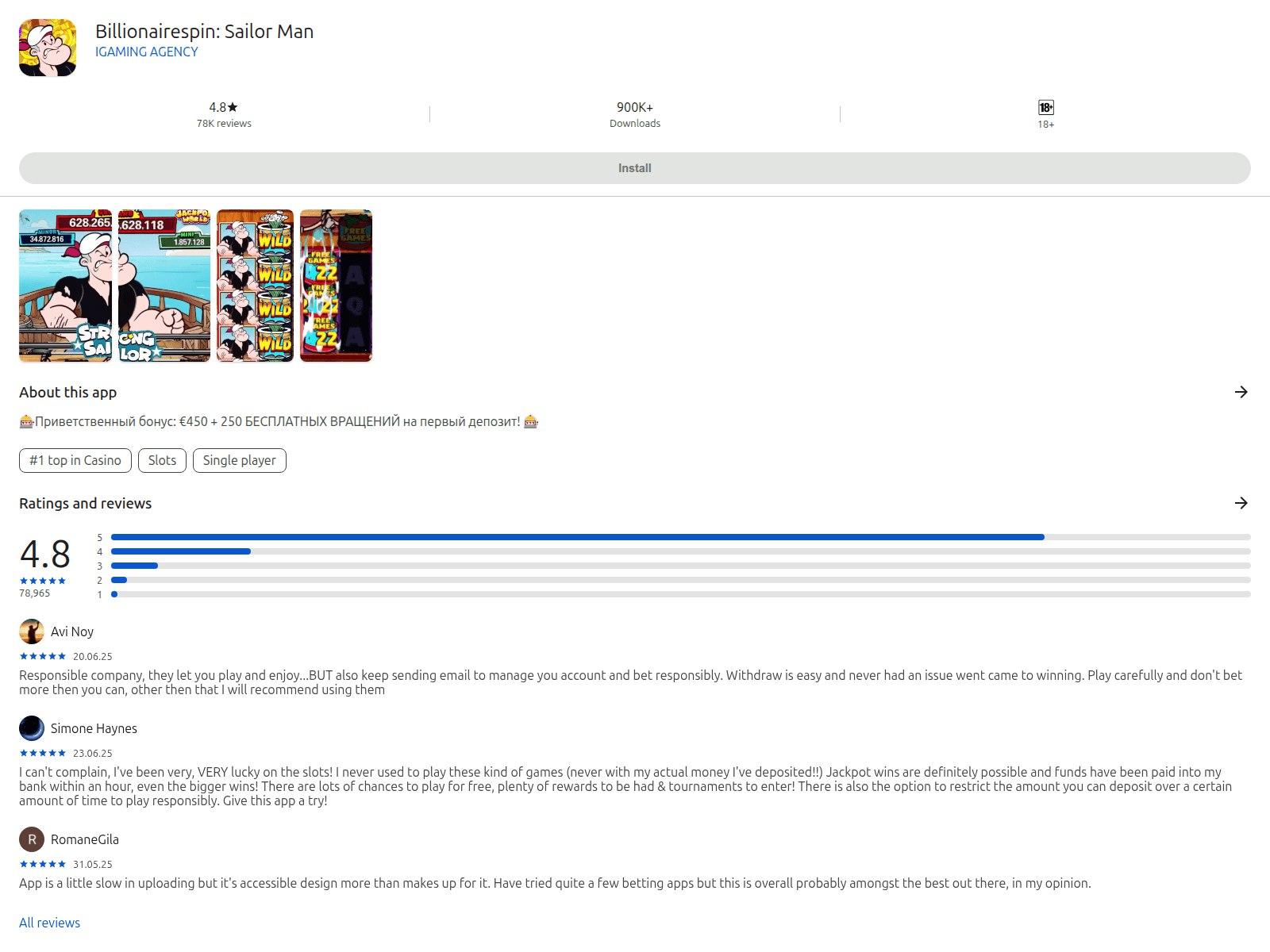The width and height of the screenshot is (1270, 952).
Task: Click the 900K+ downloads count
Action: [x=635, y=107]
